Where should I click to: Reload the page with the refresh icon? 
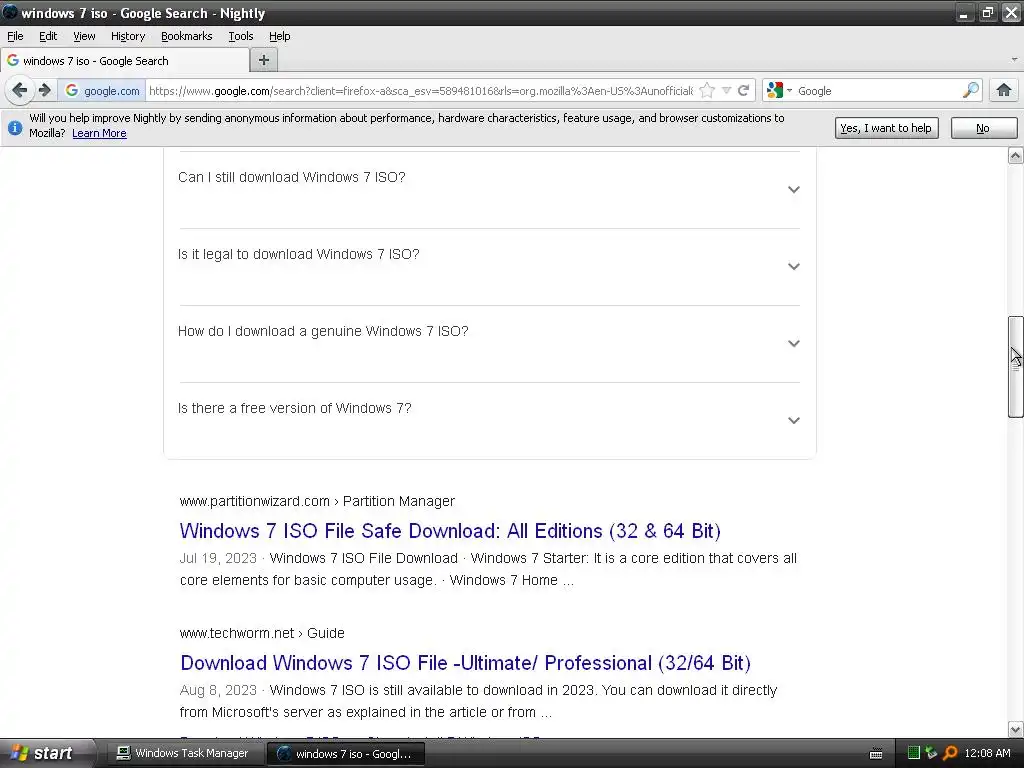click(x=743, y=91)
